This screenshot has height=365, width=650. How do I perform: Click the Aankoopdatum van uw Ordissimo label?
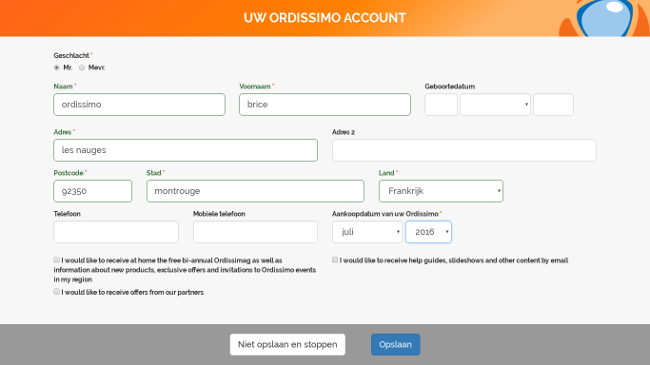point(385,214)
